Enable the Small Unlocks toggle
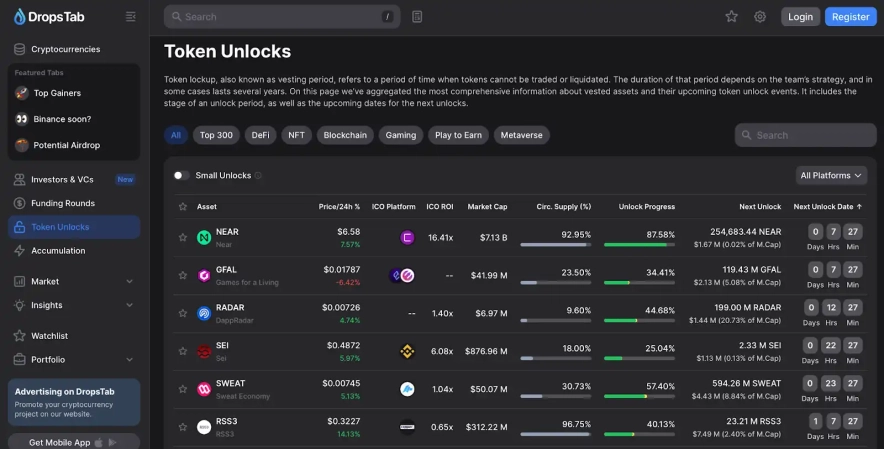884x449 pixels. [x=181, y=175]
